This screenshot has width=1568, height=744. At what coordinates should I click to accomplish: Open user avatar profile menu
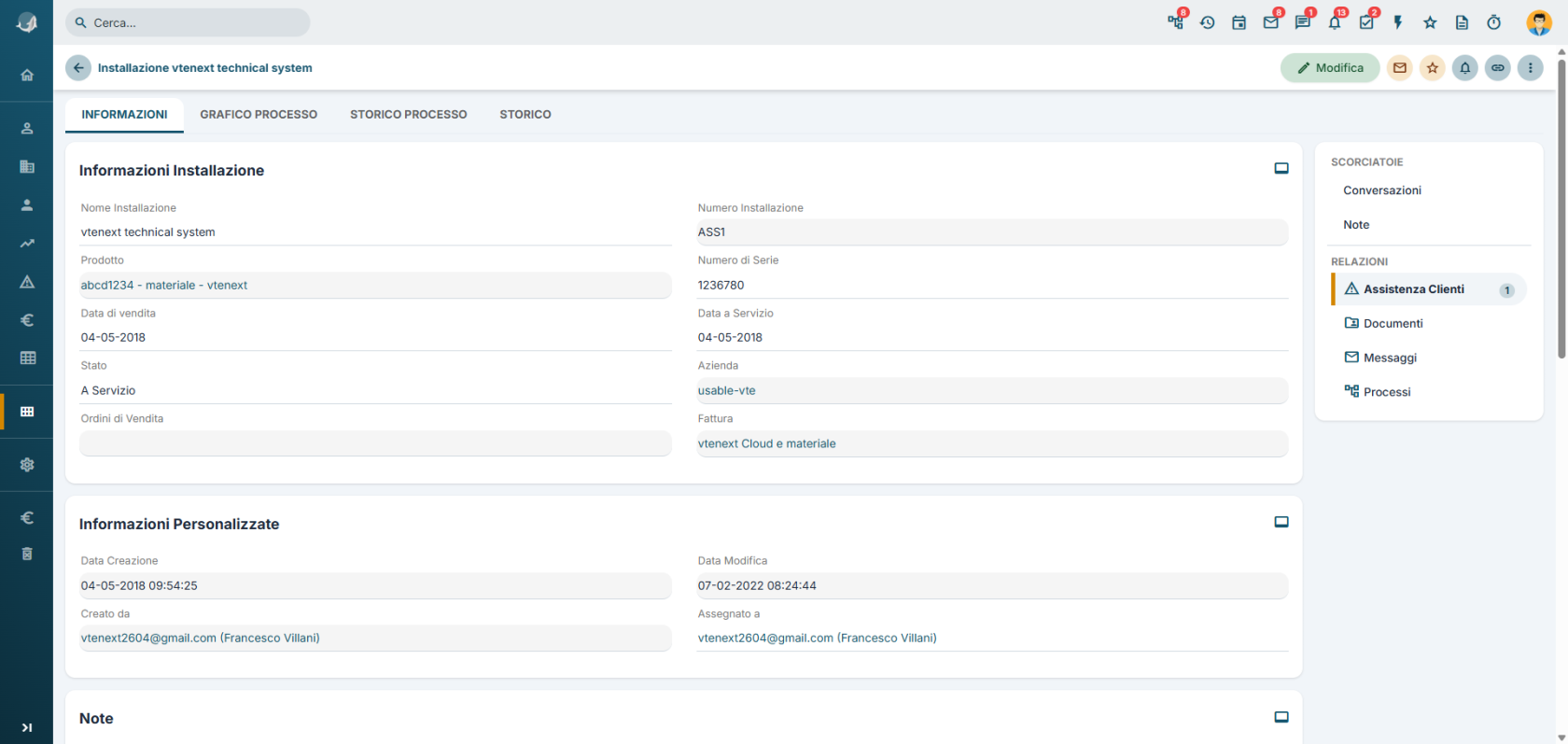click(x=1538, y=22)
